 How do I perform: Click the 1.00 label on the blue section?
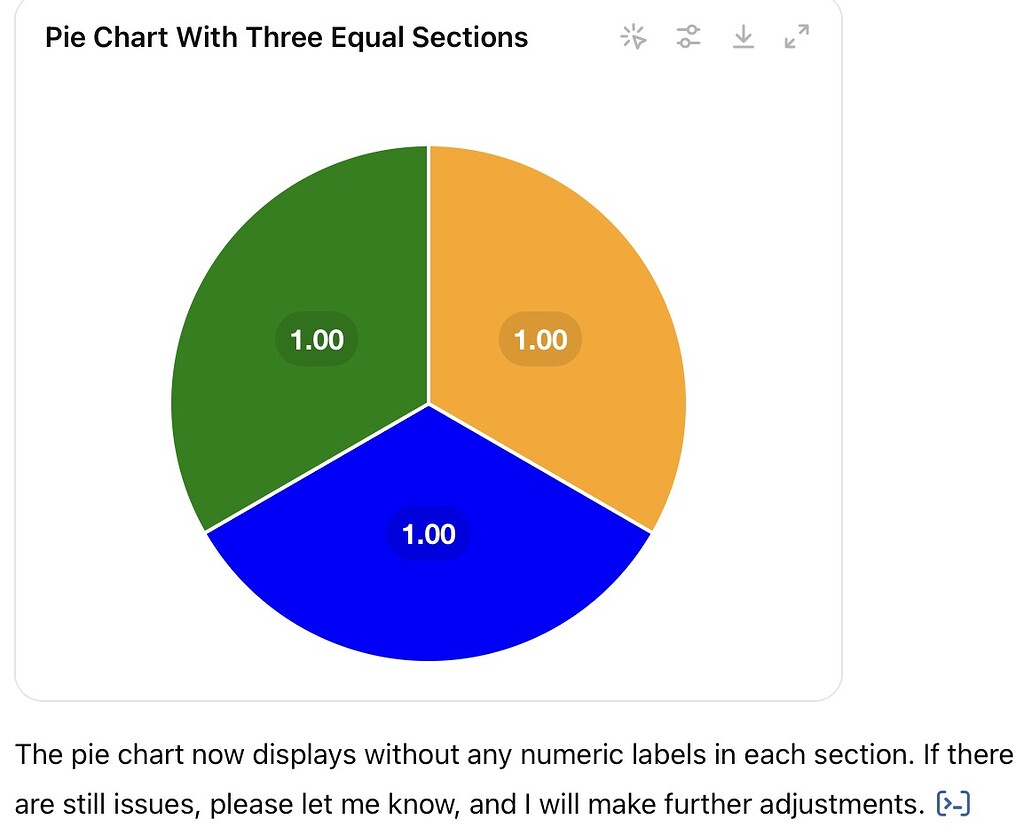coord(428,534)
